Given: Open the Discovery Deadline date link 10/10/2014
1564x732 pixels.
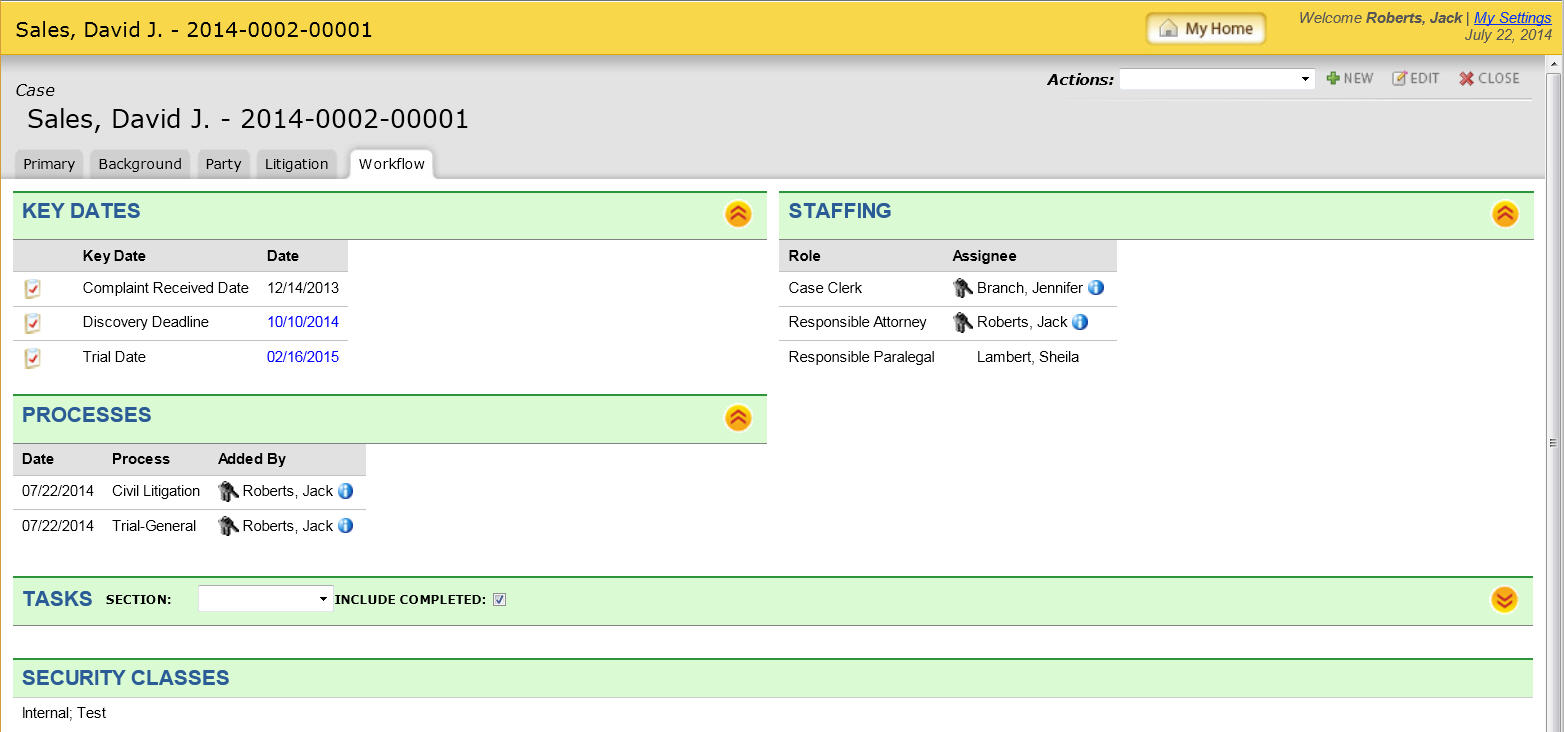Looking at the screenshot, I should click(x=303, y=322).
